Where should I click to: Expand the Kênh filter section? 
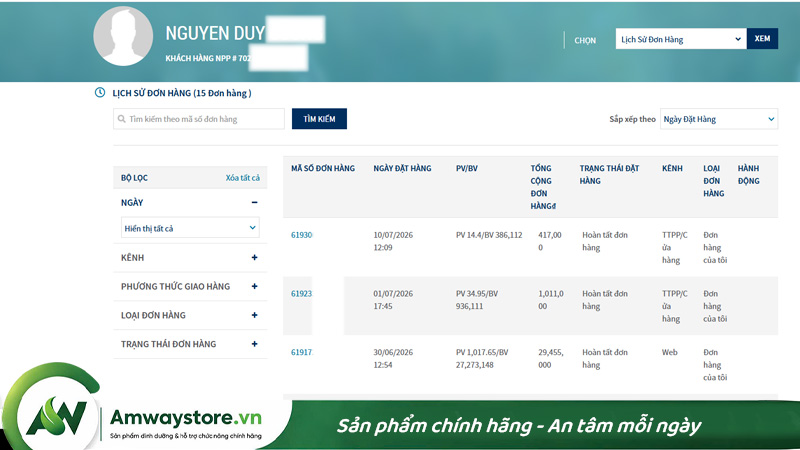click(x=254, y=258)
